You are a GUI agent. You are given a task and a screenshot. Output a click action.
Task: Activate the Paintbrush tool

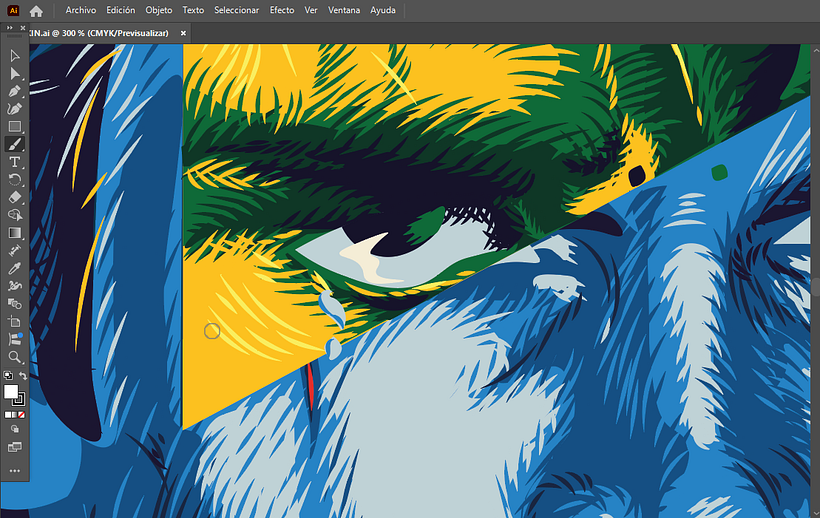[x=15, y=144]
